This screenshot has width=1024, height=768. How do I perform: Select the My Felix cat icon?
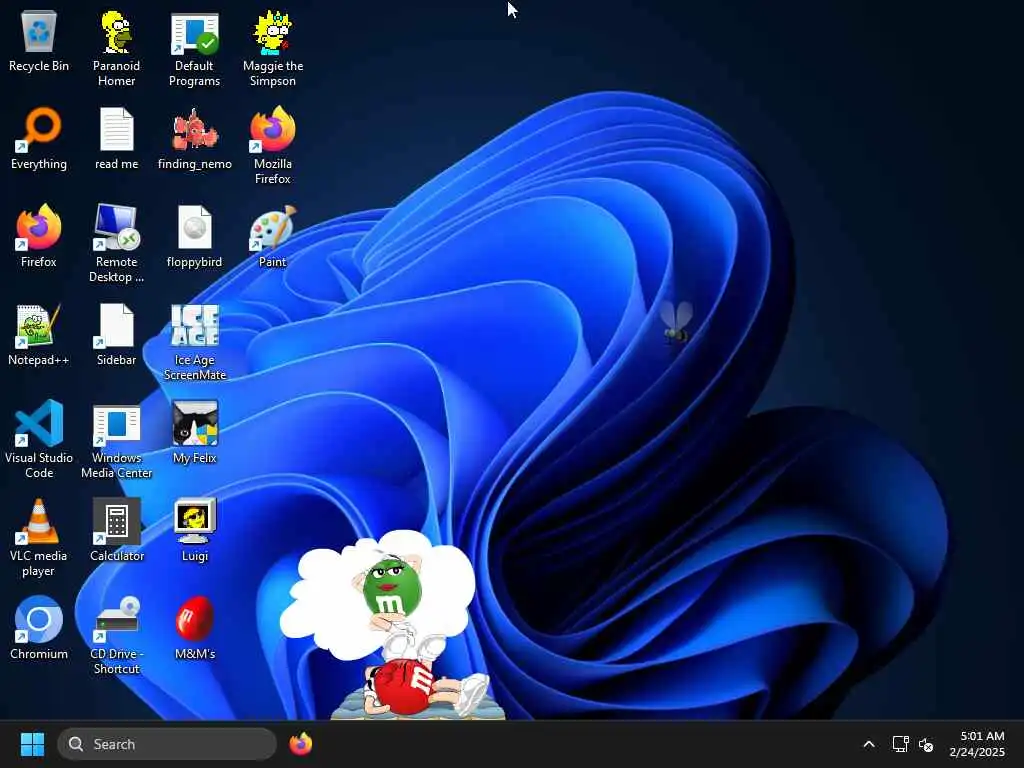tap(195, 433)
